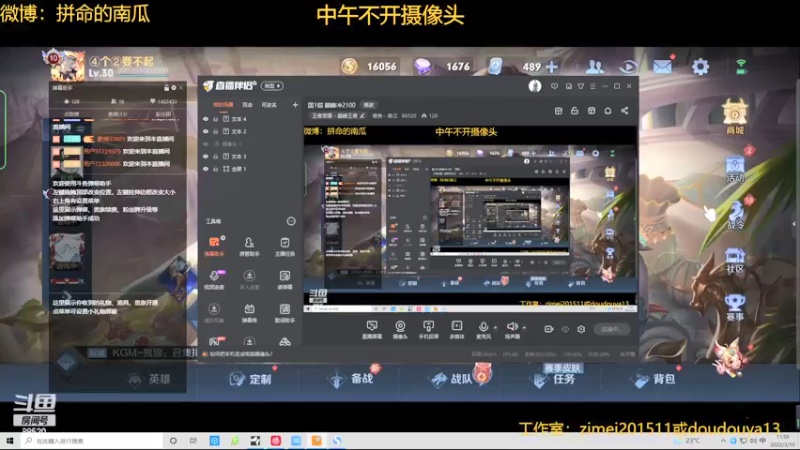Image resolution: width=800 pixels, height=450 pixels.
Task: Open the Task View taskbar icon
Action: 193,441
